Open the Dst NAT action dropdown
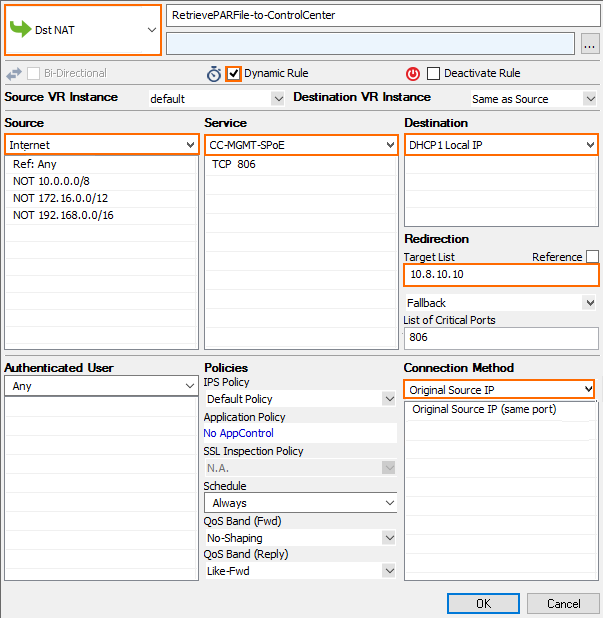 point(83,30)
